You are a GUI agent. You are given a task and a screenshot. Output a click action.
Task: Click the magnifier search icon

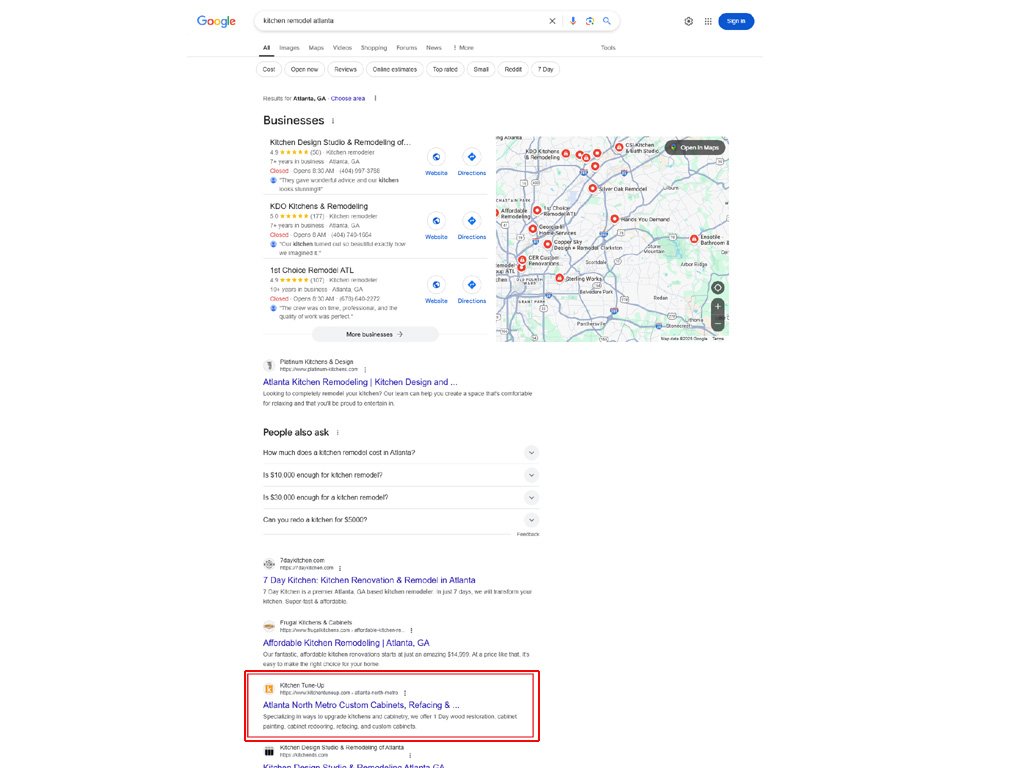[x=607, y=21]
